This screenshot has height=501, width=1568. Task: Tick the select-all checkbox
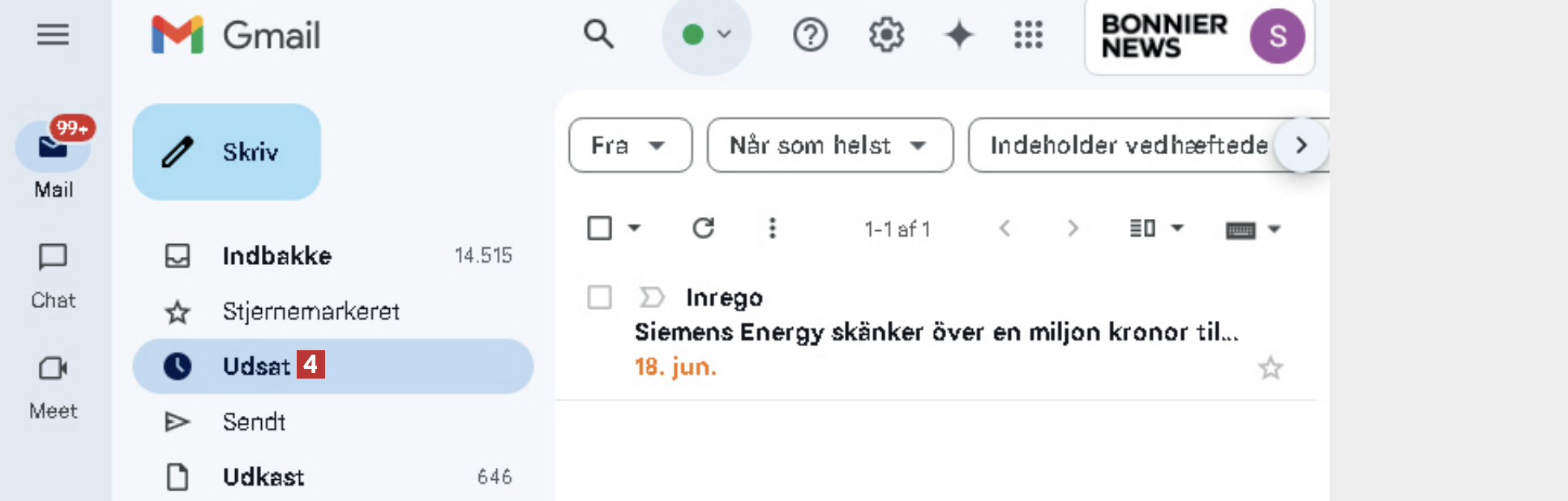[x=599, y=229]
